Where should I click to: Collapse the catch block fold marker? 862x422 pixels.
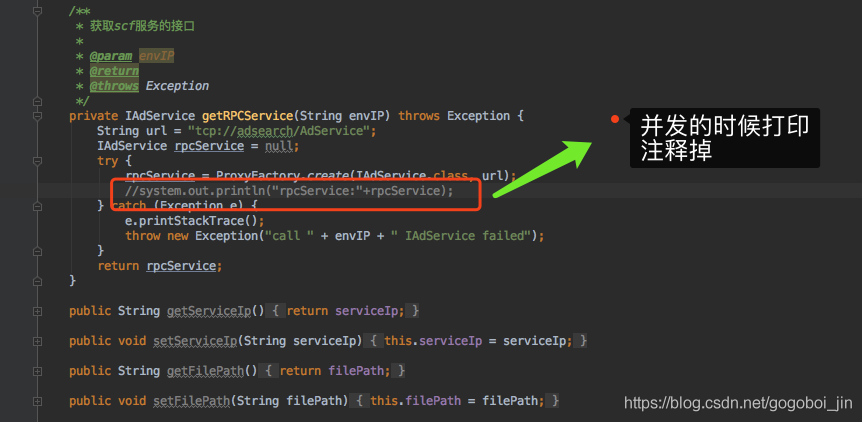click(x=37, y=206)
